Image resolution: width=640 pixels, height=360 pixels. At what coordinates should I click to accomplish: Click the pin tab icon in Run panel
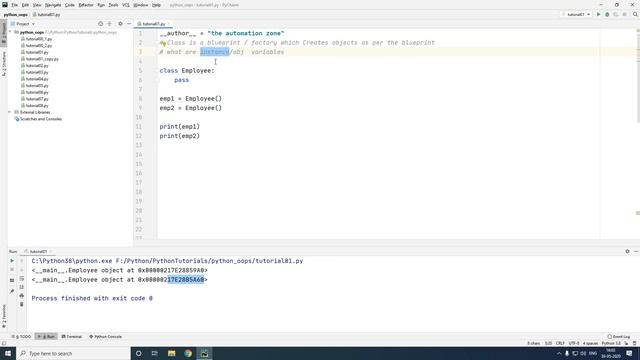tap(12, 291)
